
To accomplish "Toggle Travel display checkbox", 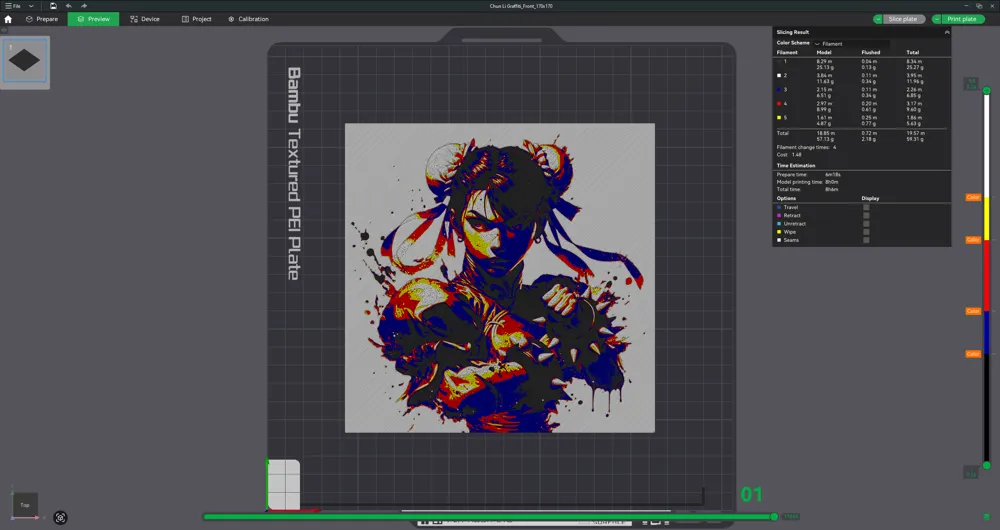I will (x=866, y=207).
